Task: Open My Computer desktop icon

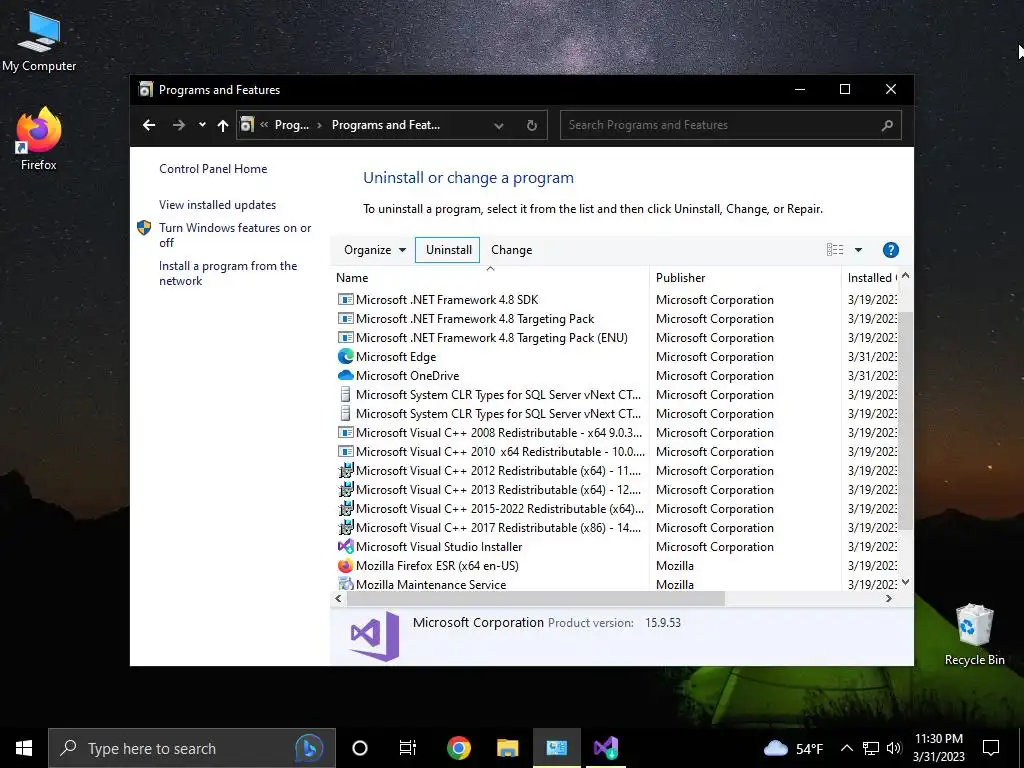Action: pos(39,40)
